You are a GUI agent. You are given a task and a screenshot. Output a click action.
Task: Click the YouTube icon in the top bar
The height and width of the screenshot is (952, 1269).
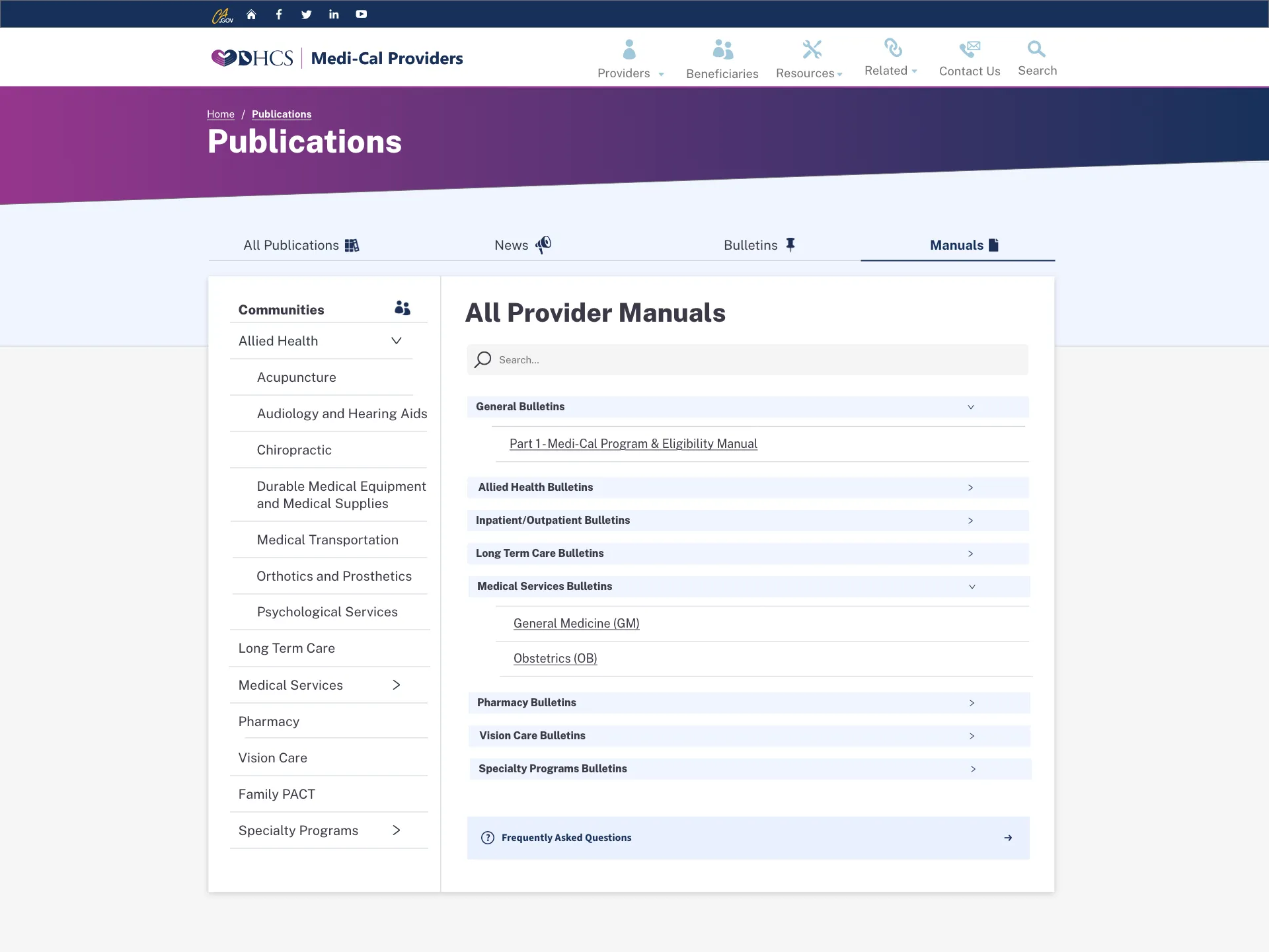361,13
